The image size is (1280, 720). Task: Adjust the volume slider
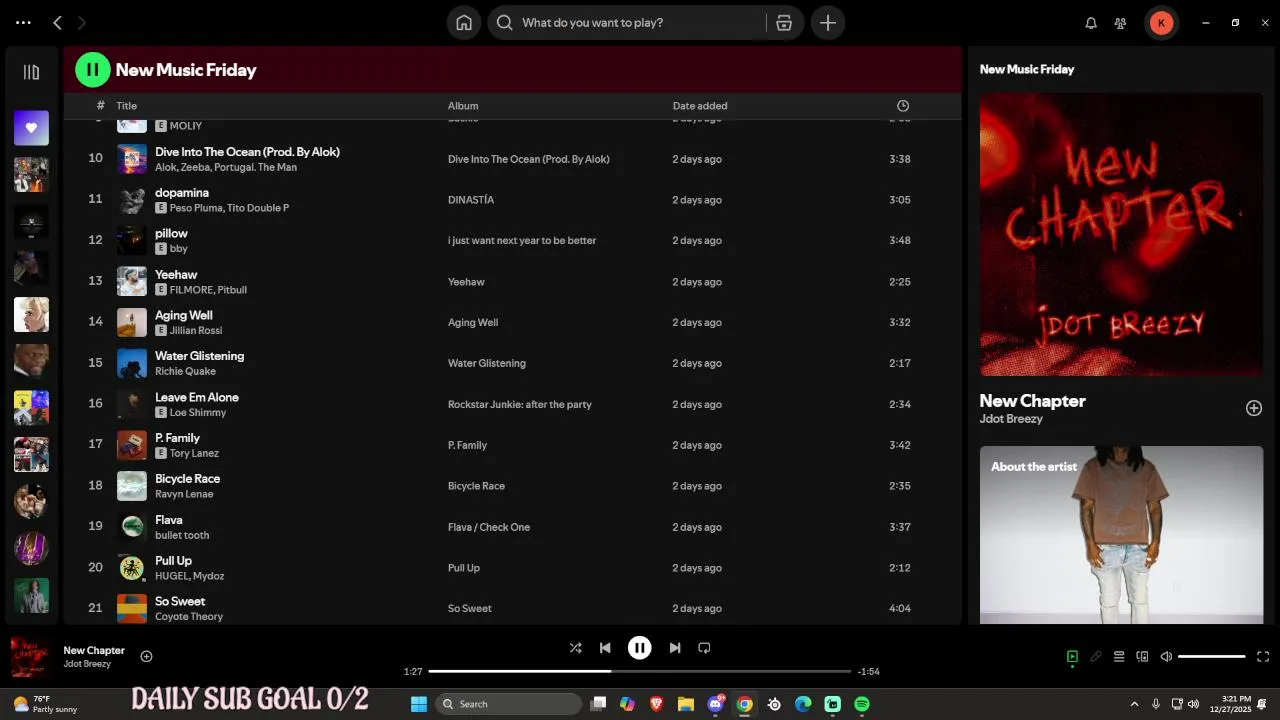(1211, 657)
